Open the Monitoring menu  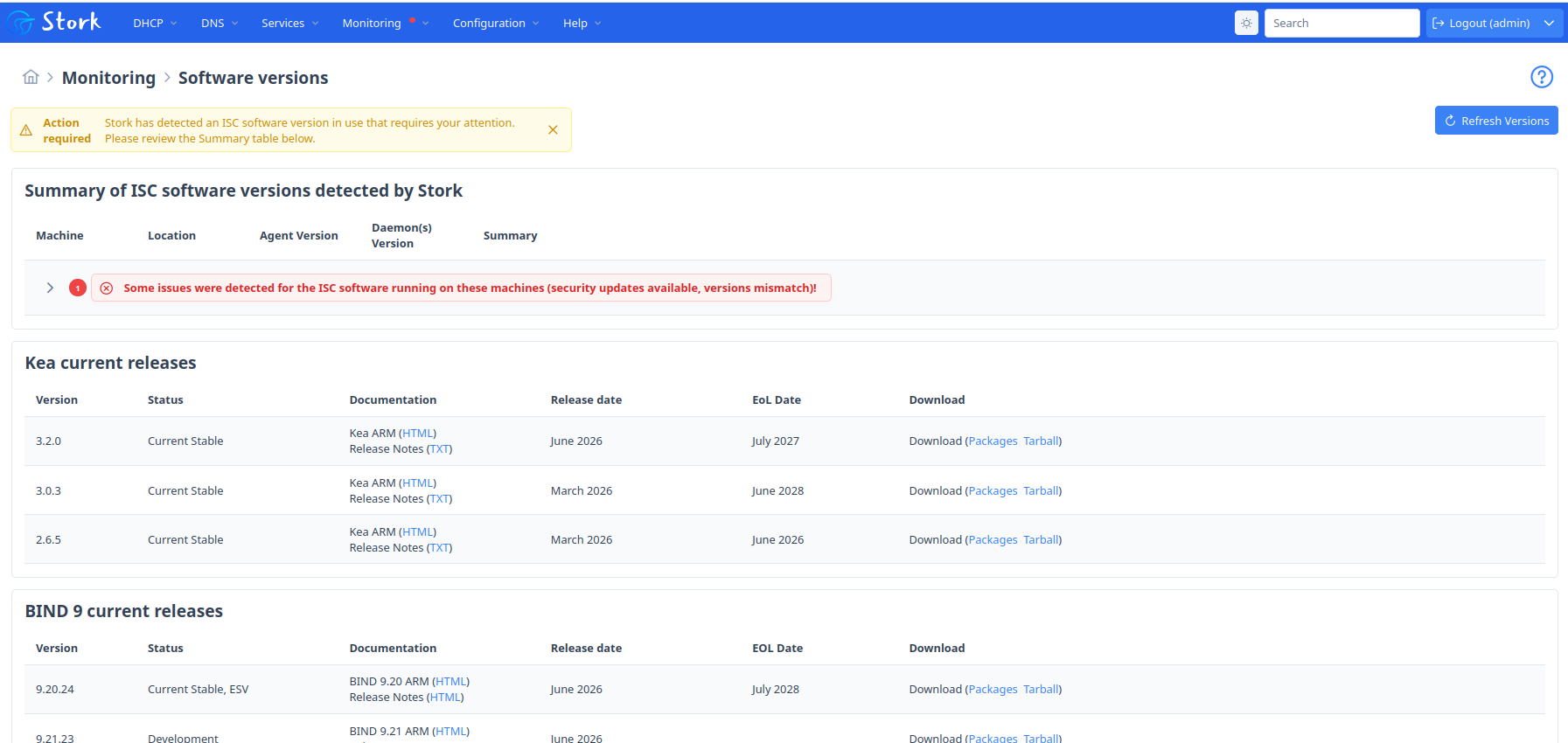coord(385,24)
